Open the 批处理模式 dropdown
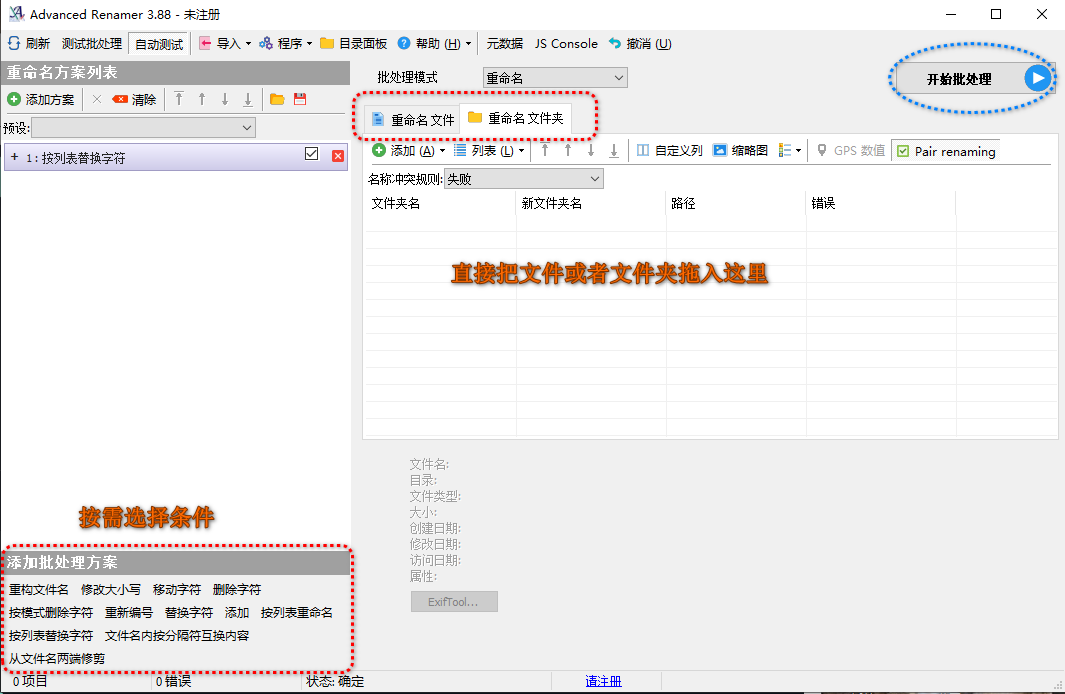 (x=554, y=78)
